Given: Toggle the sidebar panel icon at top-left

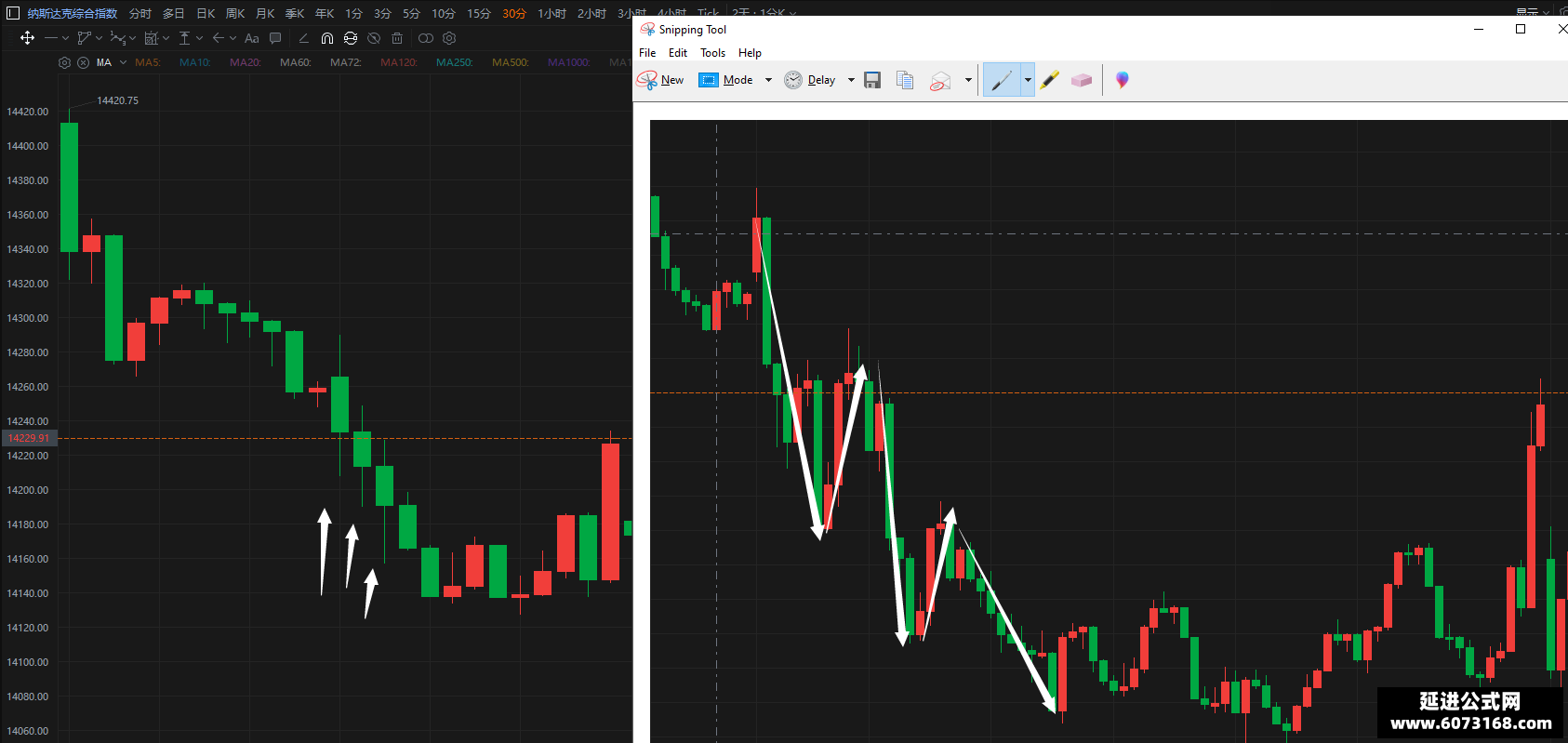Looking at the screenshot, I should click(x=13, y=13).
